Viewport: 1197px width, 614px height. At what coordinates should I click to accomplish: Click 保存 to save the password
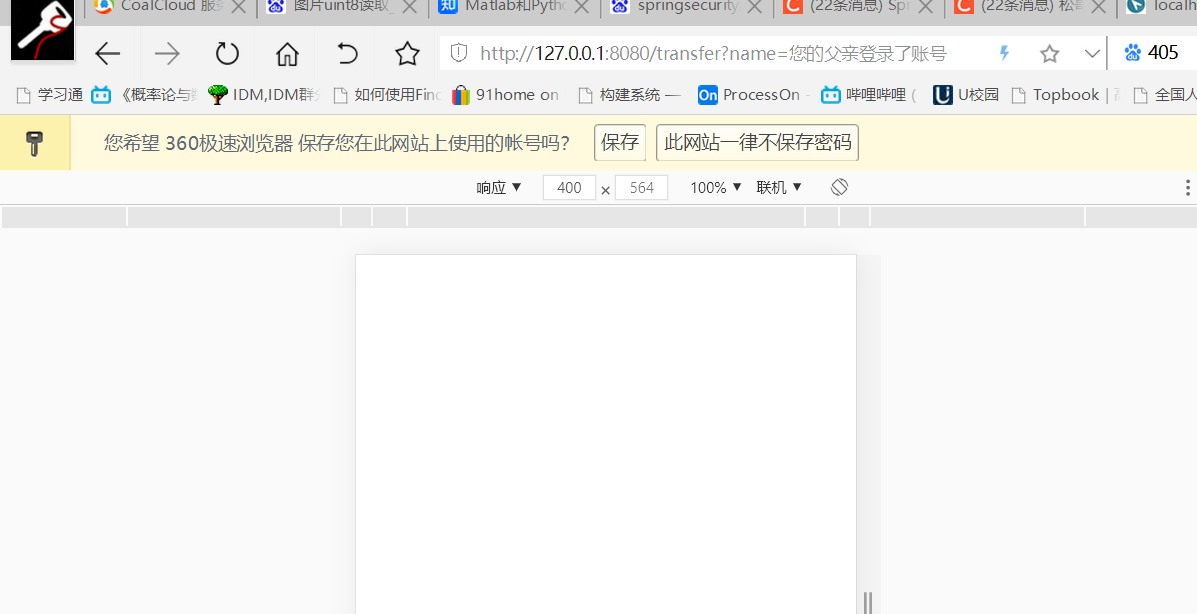(620, 143)
